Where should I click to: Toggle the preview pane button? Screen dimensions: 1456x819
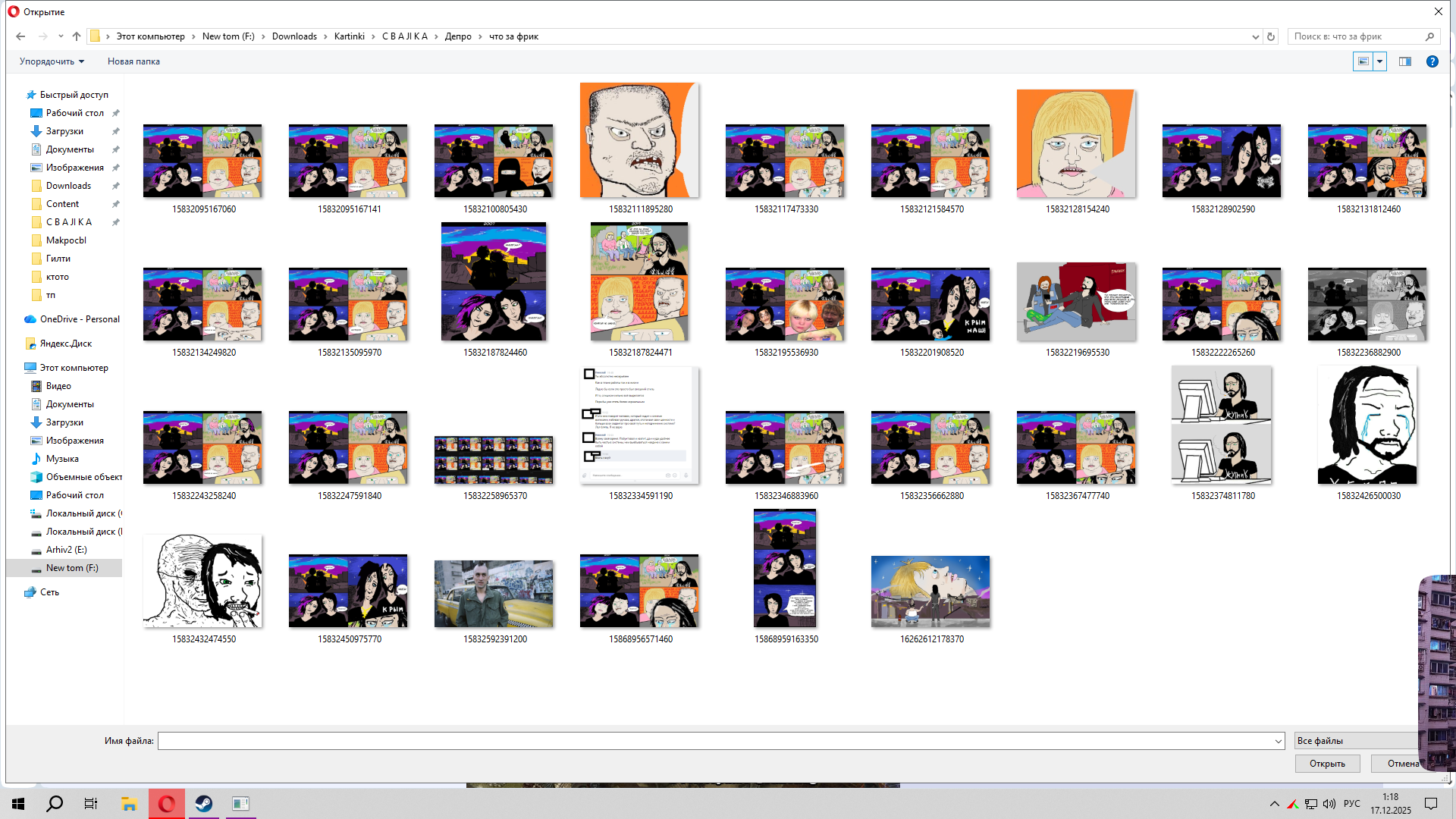tap(1404, 61)
